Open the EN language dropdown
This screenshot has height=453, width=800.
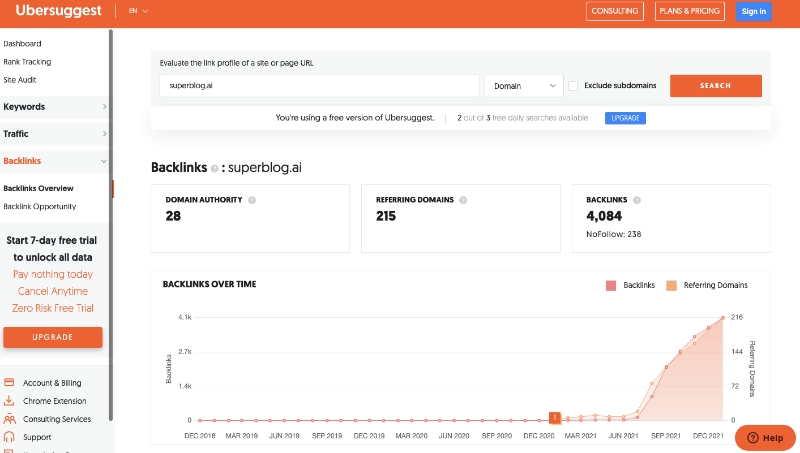(x=138, y=11)
